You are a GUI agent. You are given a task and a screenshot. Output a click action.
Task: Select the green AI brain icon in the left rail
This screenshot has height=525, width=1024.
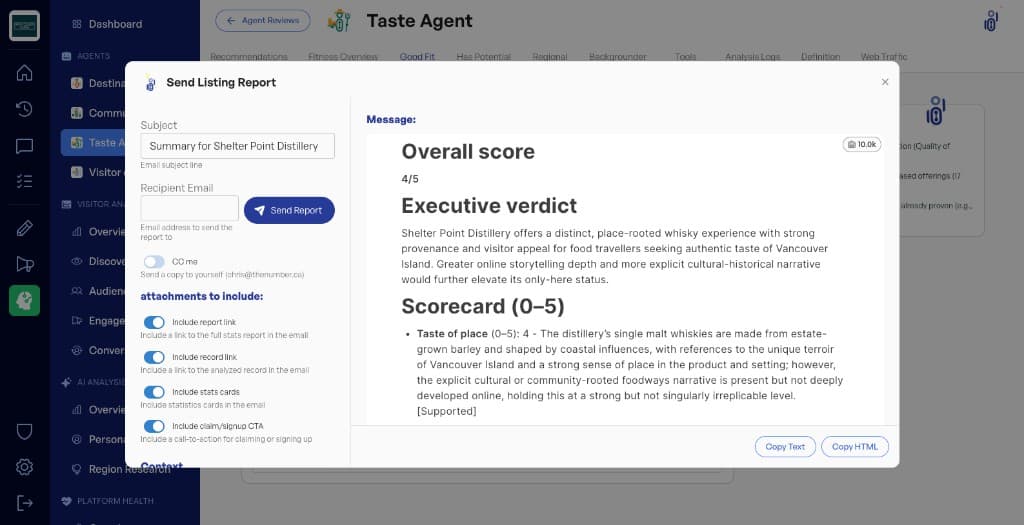tap(24, 300)
